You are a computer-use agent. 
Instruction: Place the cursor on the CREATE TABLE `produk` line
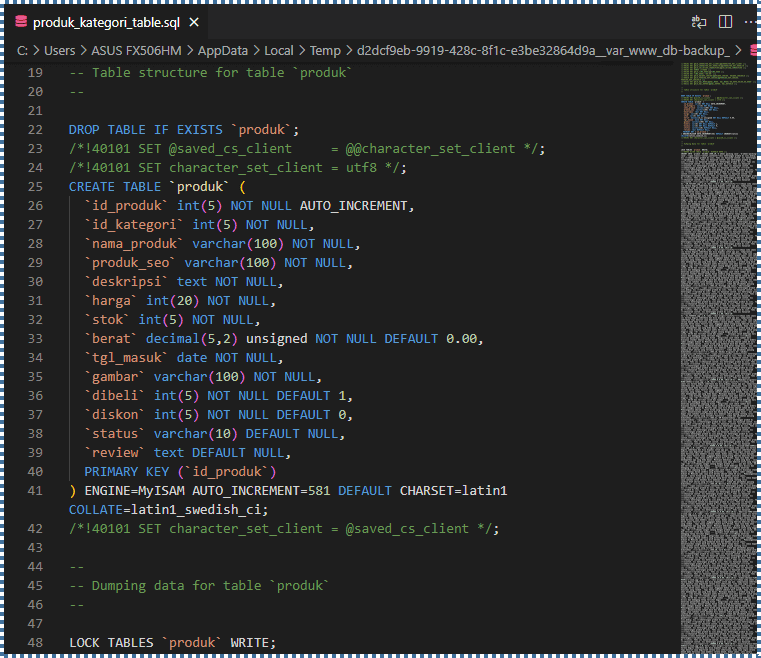point(157,186)
